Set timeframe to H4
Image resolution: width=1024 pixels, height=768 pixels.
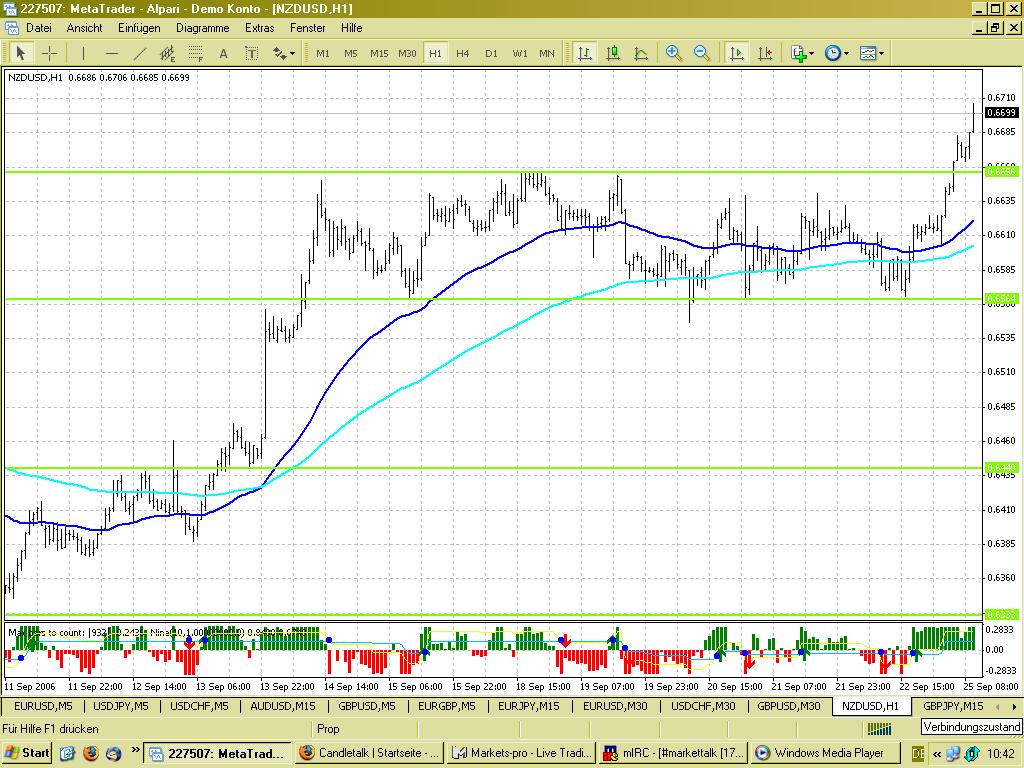click(x=462, y=53)
